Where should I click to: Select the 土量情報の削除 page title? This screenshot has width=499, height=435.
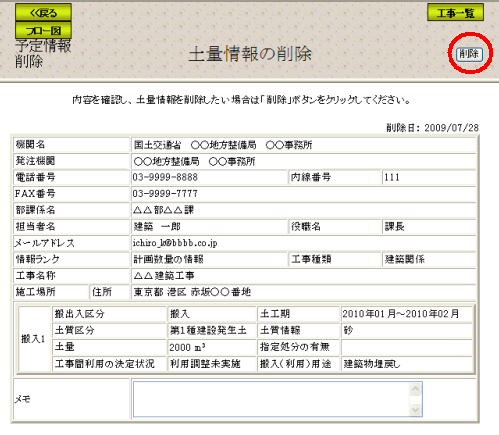click(x=250, y=54)
